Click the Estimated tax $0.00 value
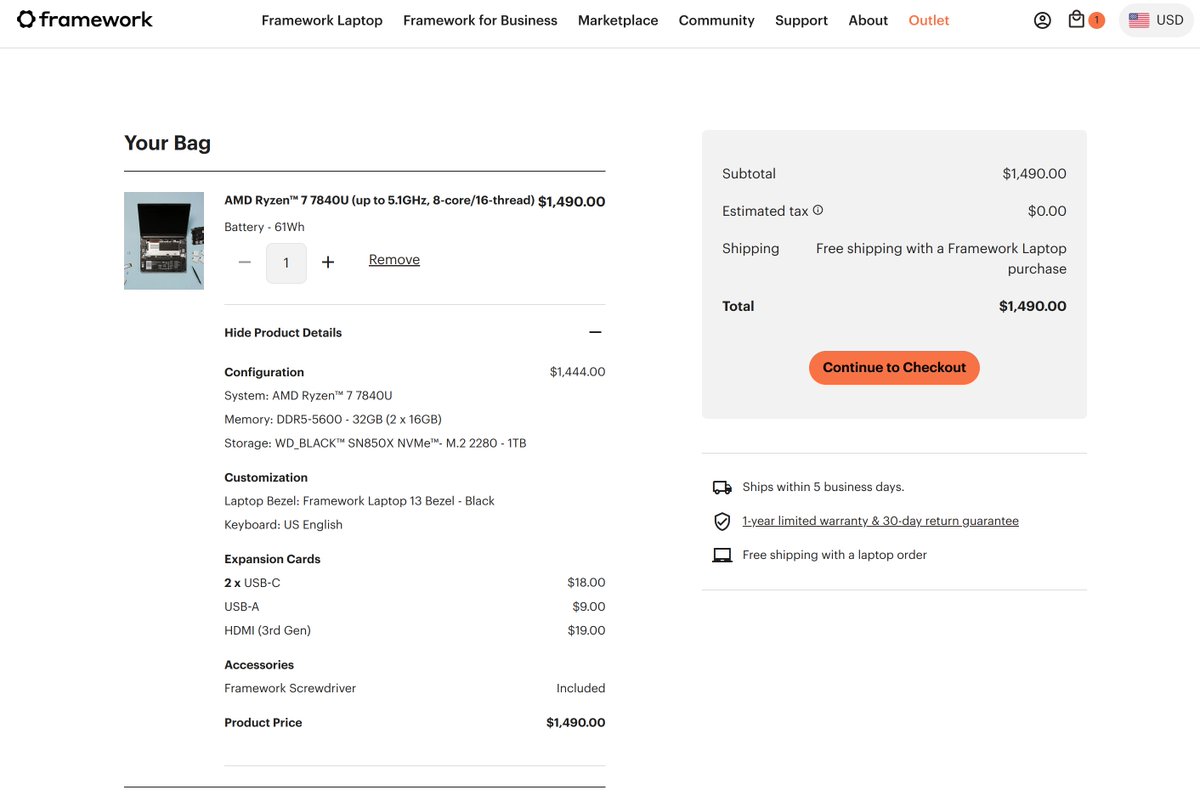The image size is (1200, 807). 1047,211
